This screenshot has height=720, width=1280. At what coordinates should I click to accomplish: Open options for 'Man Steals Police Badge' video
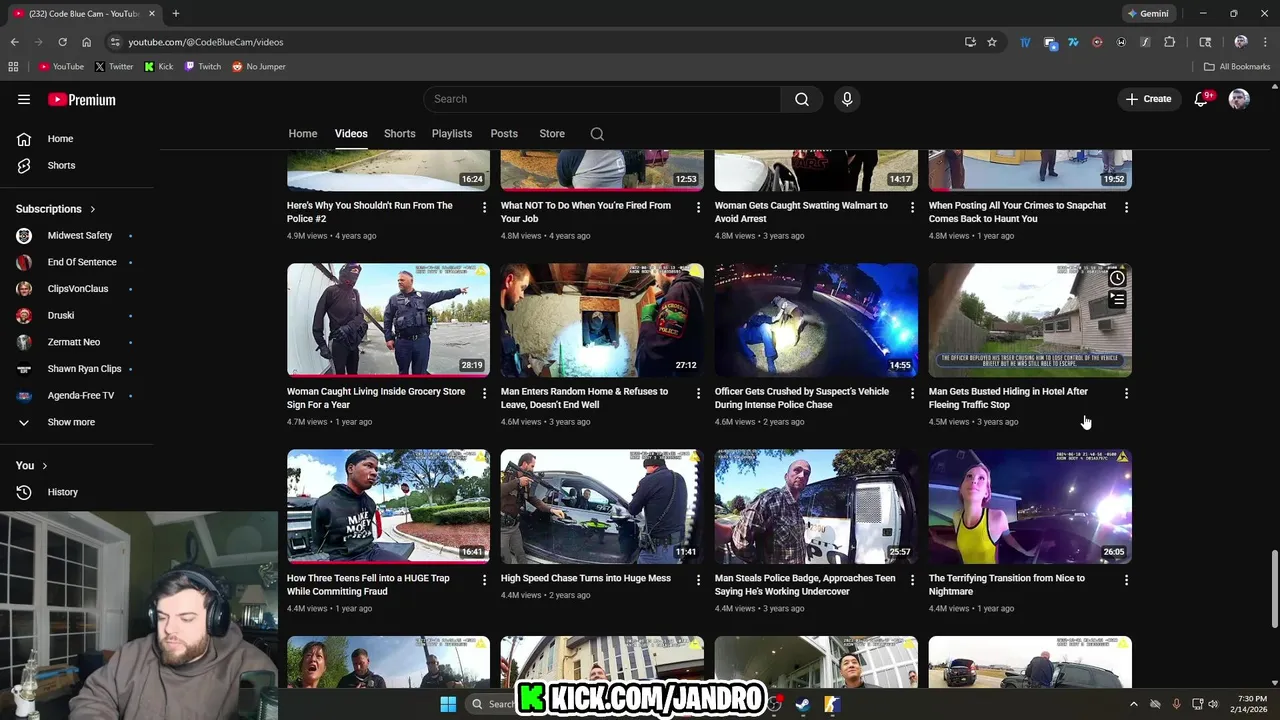pos(912,580)
